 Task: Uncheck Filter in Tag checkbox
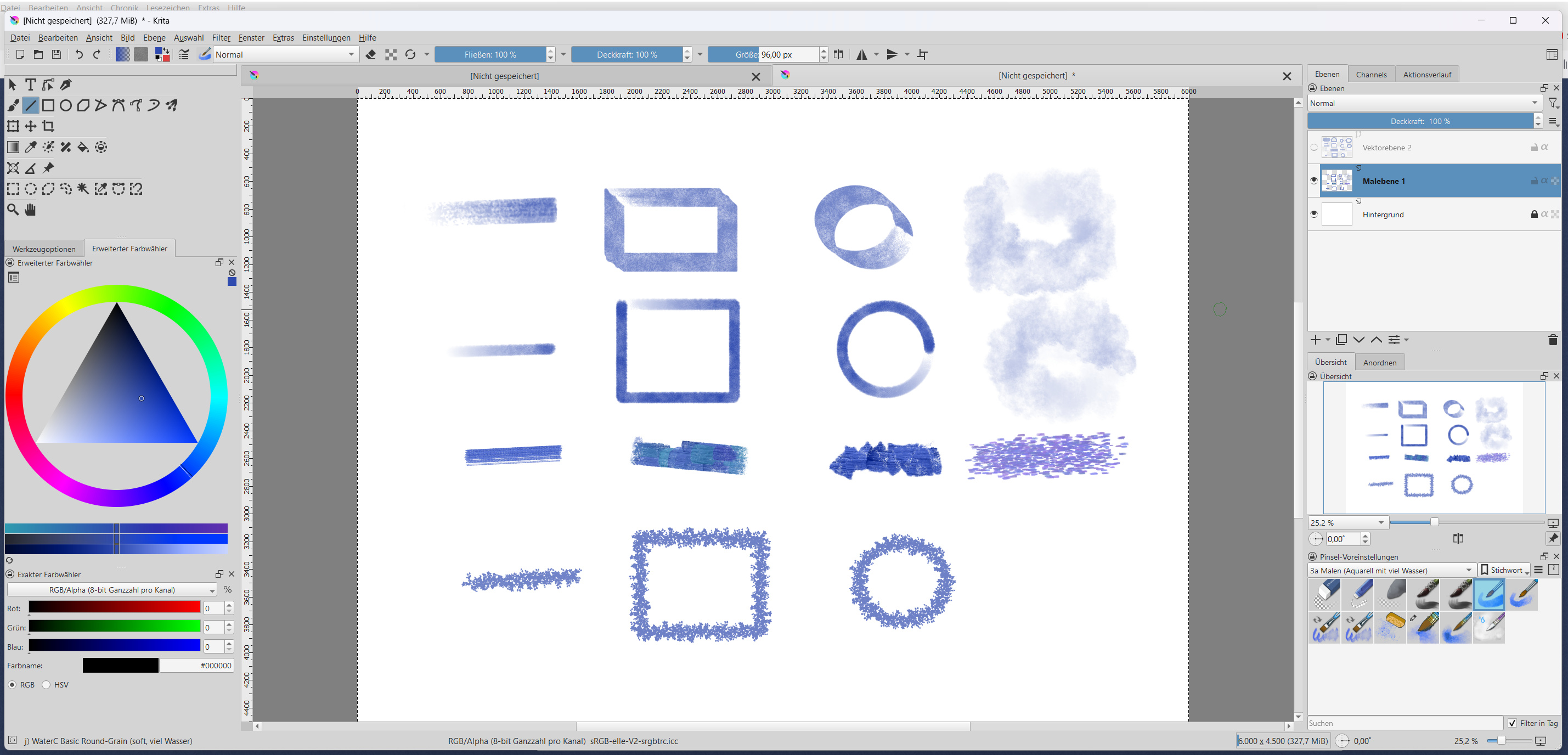point(1513,723)
